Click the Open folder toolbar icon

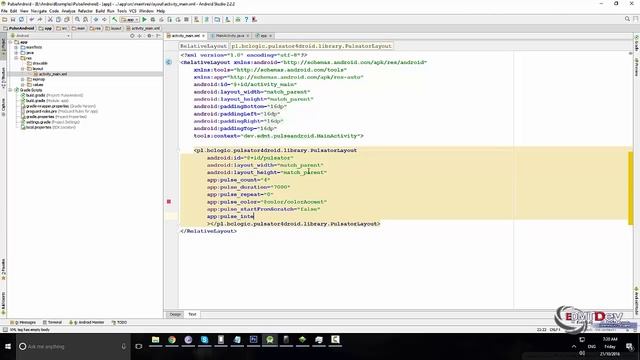[5, 19]
